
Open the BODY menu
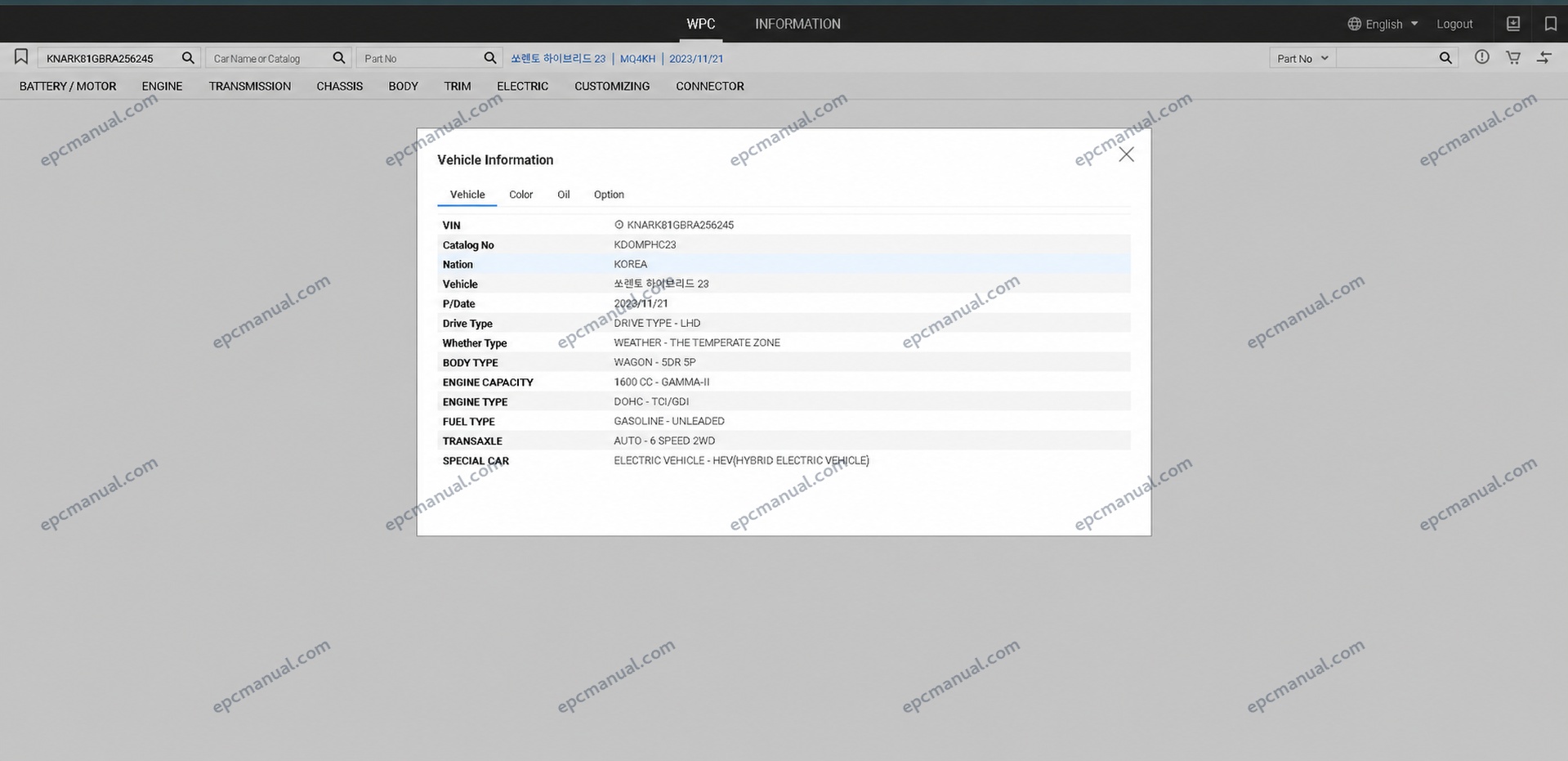[403, 86]
